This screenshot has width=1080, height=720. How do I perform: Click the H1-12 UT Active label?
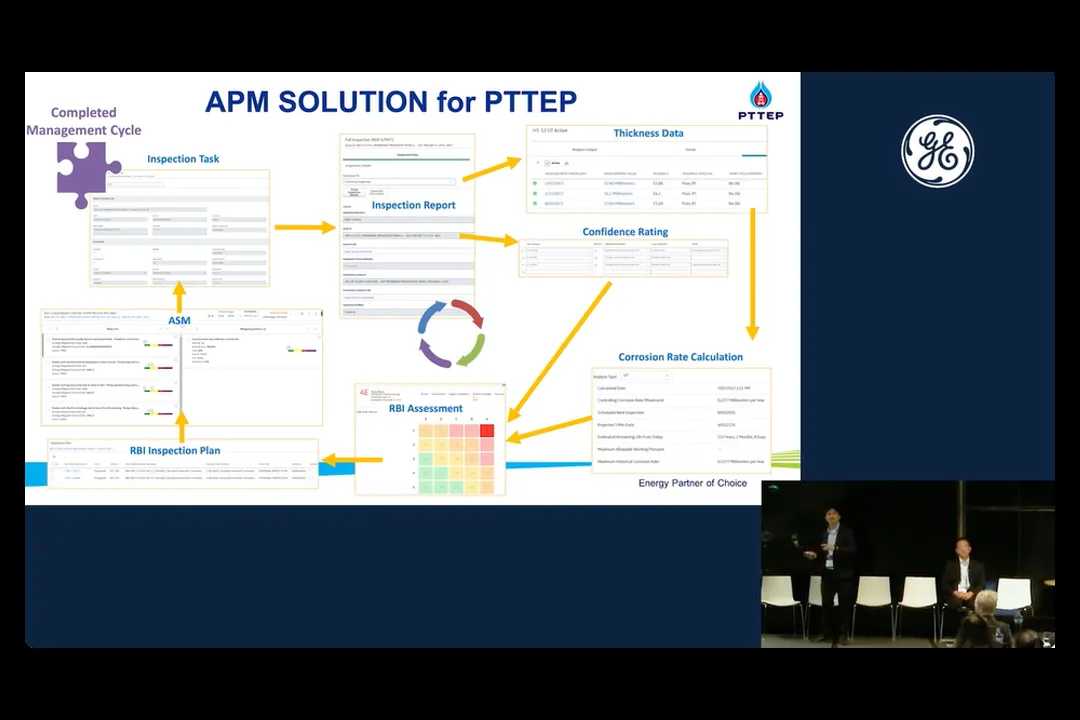click(550, 130)
